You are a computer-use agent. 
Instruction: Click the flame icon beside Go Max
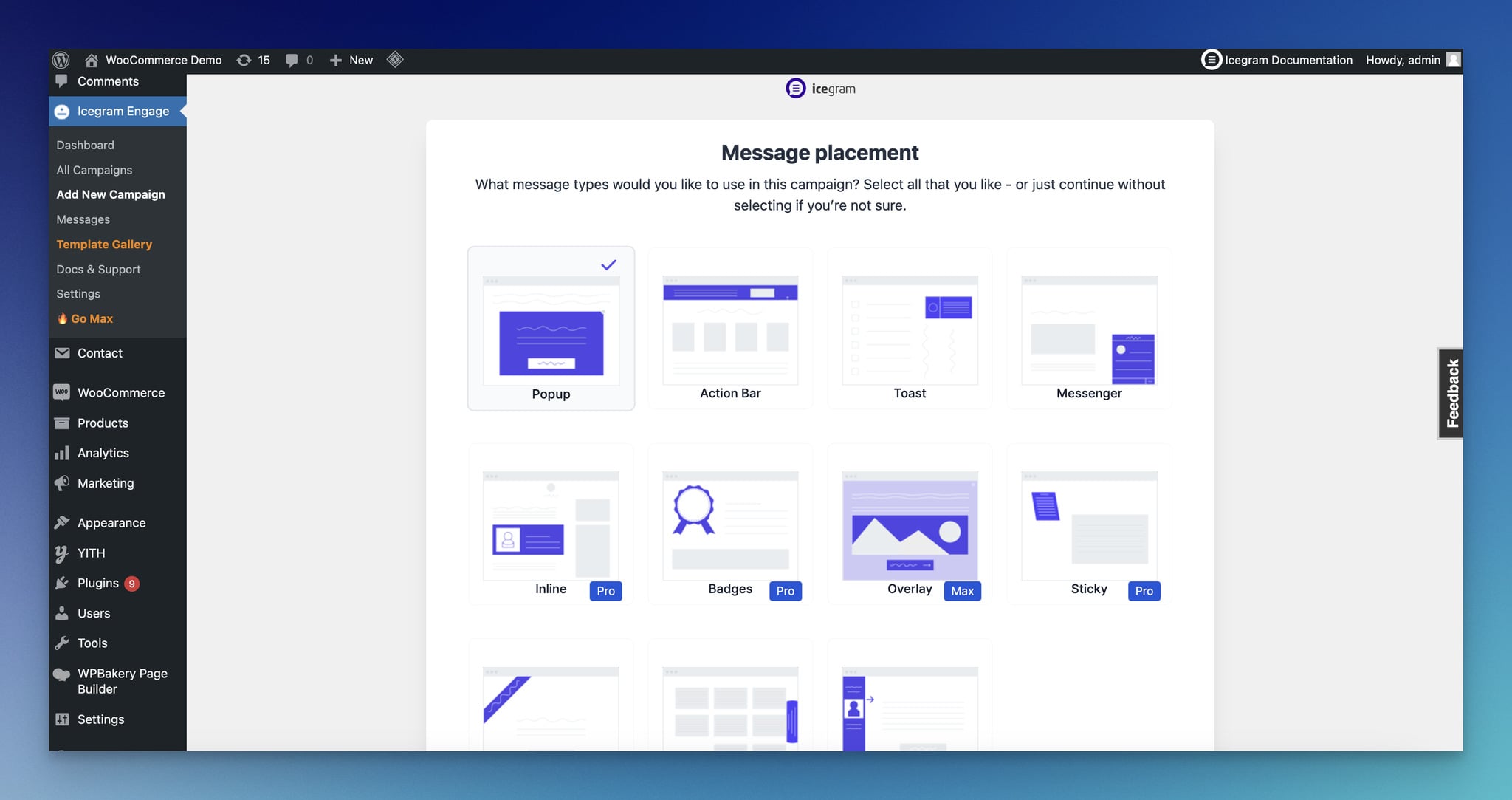pos(63,319)
